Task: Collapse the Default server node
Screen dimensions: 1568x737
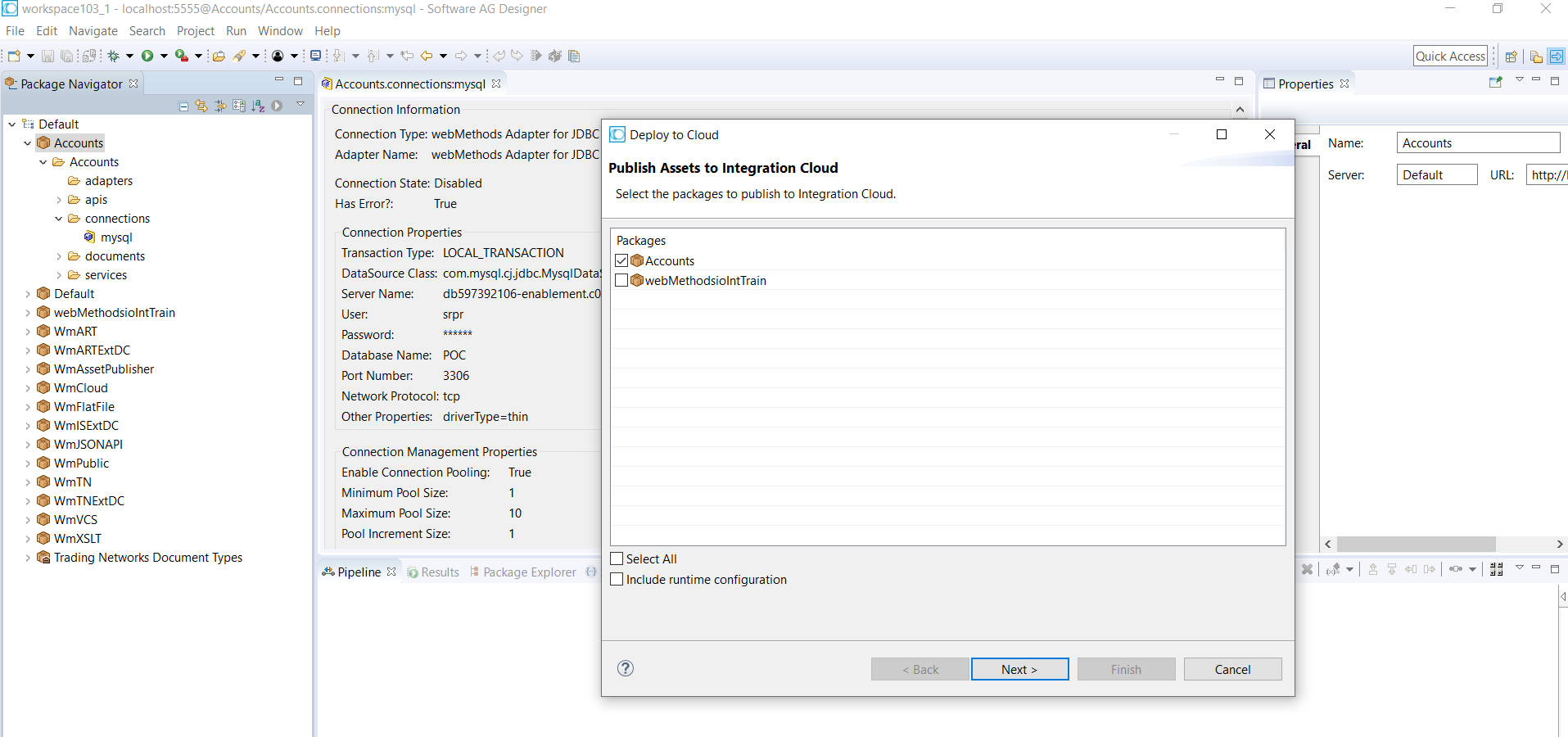Action: 11,124
